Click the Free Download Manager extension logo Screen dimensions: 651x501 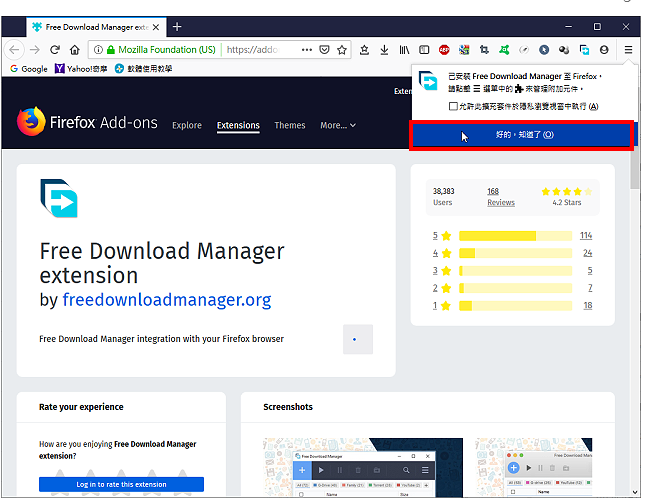(59, 198)
